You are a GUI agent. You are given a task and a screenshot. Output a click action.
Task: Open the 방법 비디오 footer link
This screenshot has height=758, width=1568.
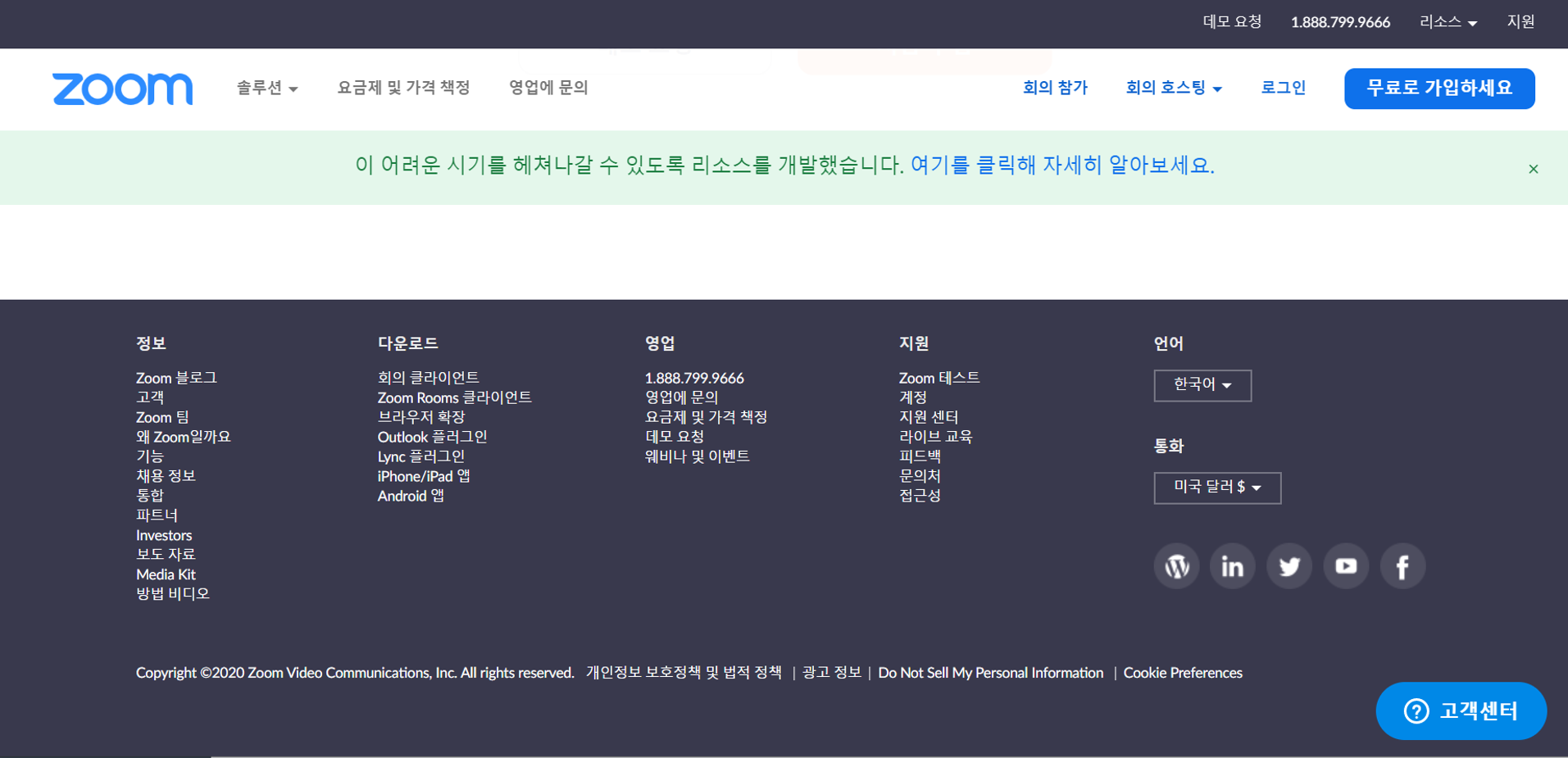pos(173,594)
